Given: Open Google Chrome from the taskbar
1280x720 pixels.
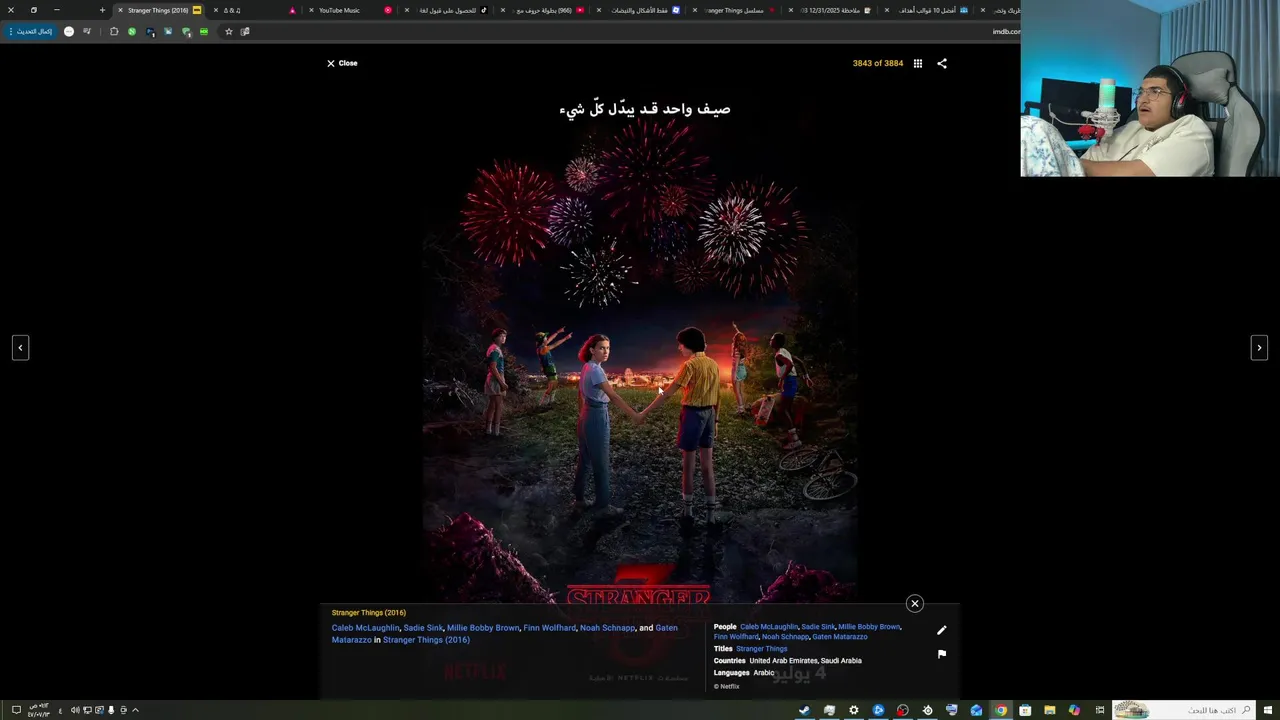Looking at the screenshot, I should click(x=1000, y=710).
